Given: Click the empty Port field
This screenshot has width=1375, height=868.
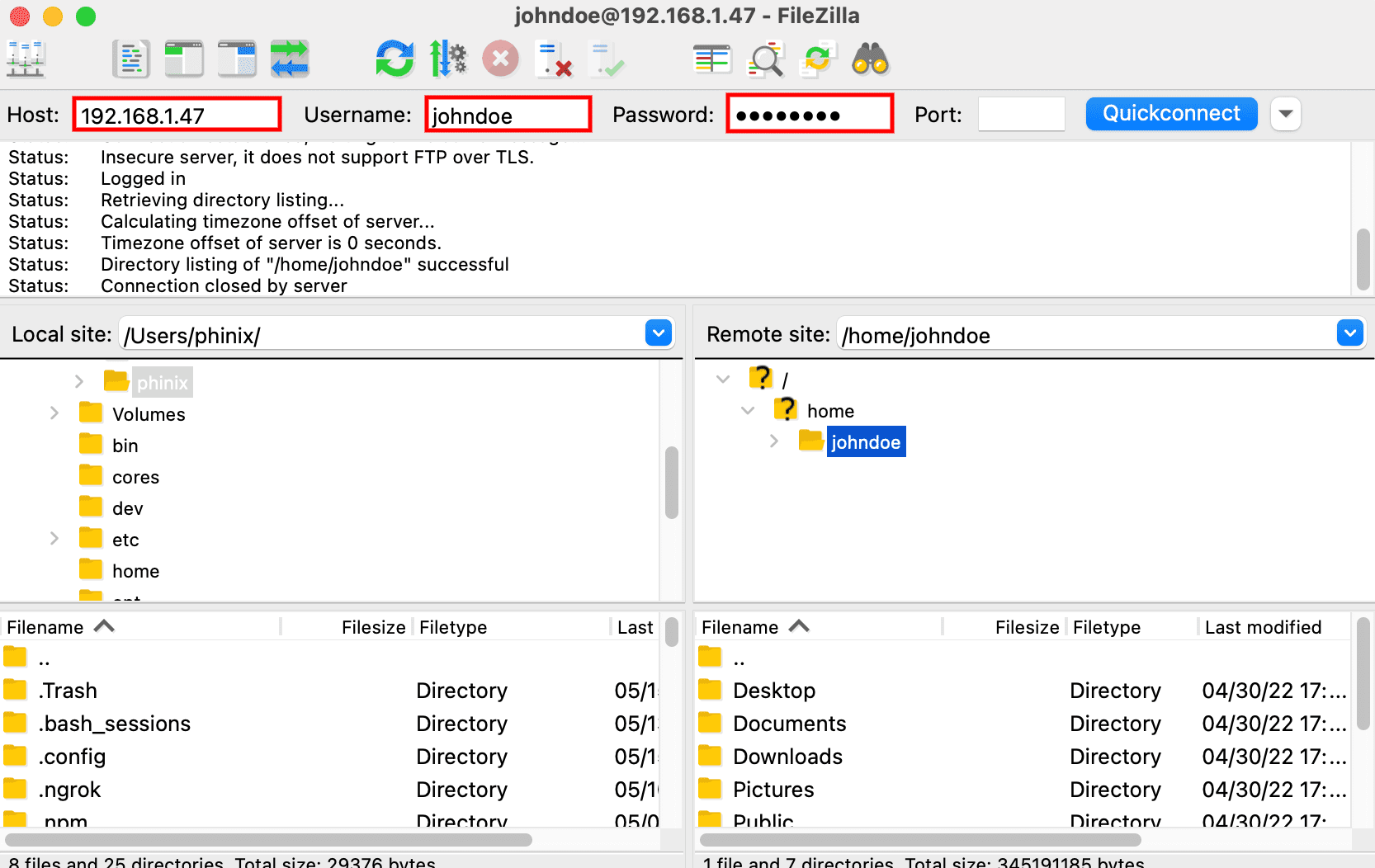Looking at the screenshot, I should (x=1022, y=114).
